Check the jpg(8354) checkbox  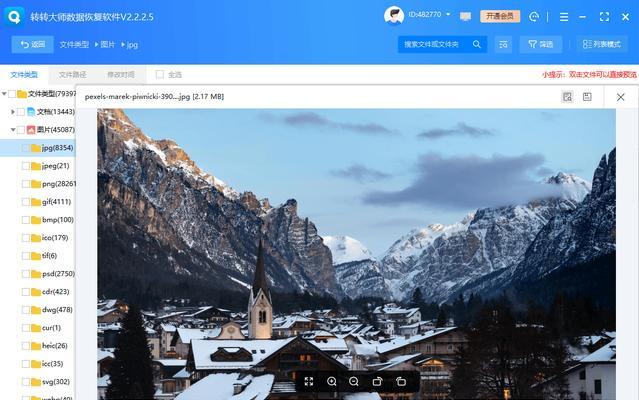26,148
